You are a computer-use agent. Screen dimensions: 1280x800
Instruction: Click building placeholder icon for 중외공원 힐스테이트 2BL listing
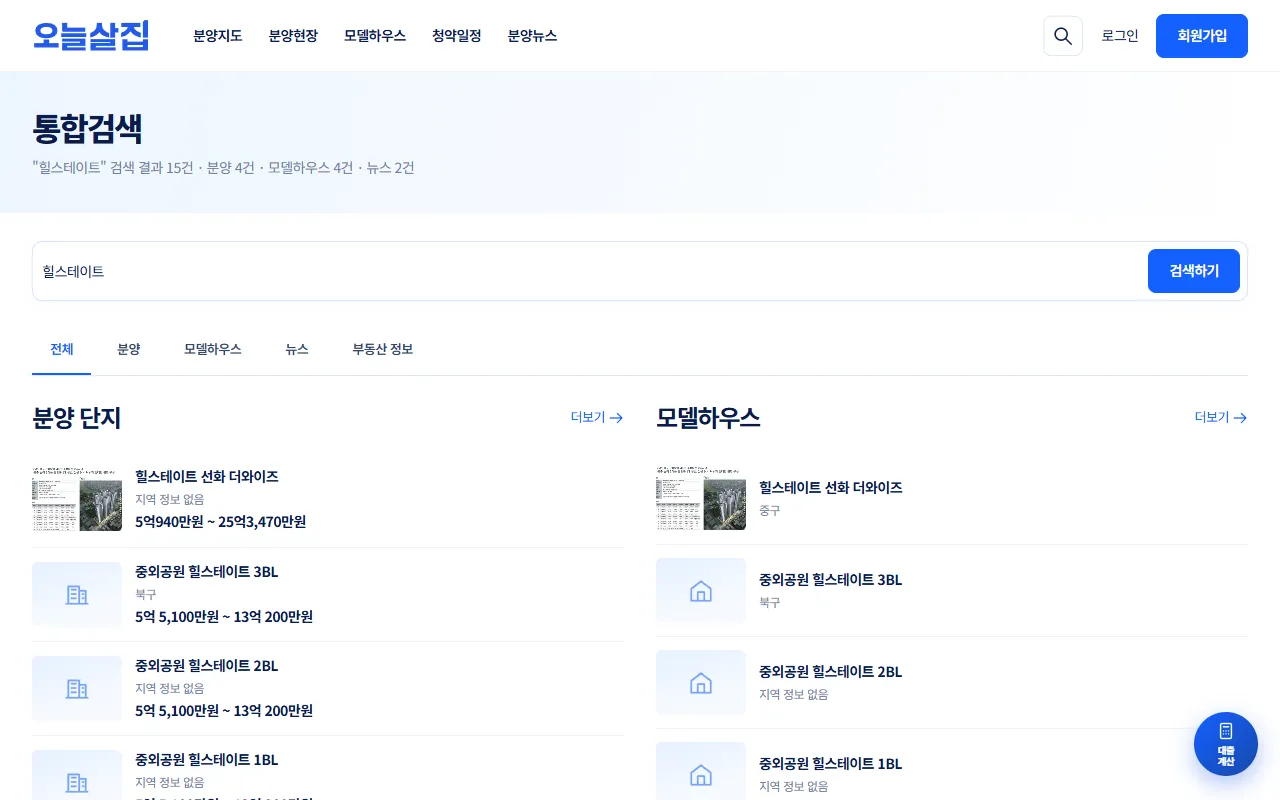click(x=77, y=689)
